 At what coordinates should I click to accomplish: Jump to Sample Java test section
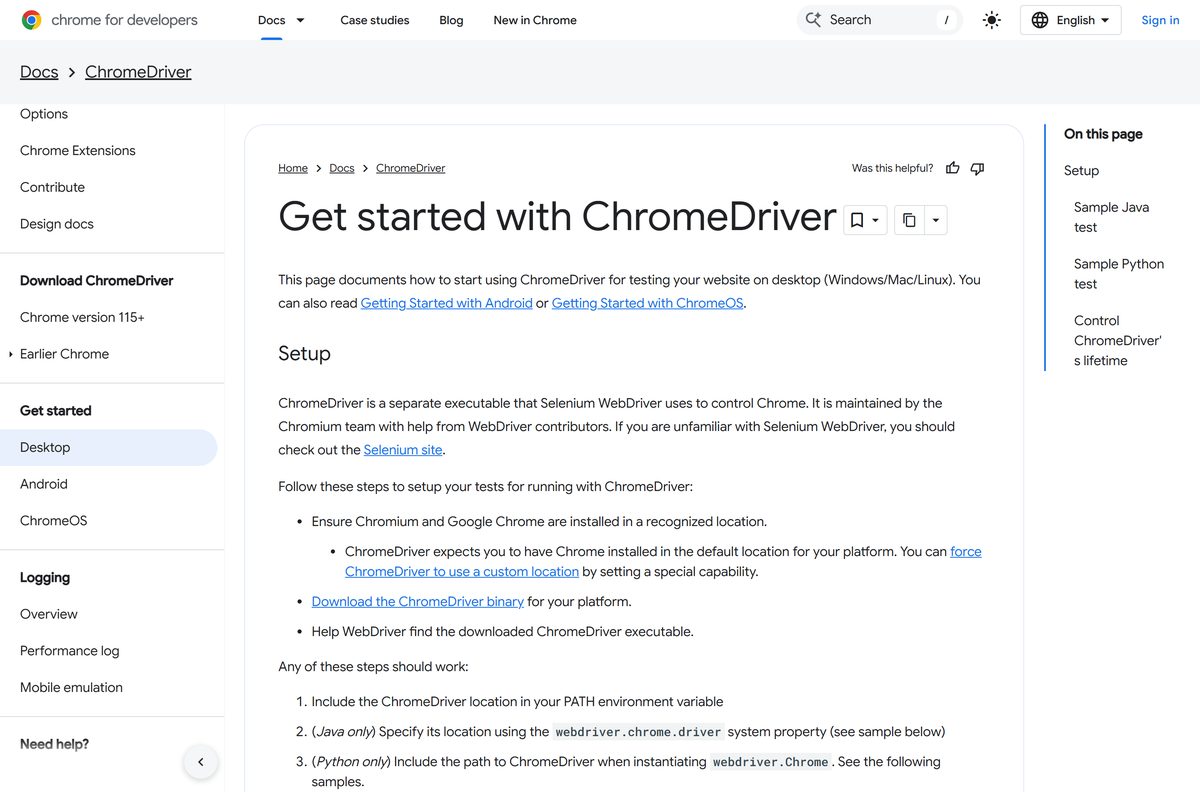1111,217
